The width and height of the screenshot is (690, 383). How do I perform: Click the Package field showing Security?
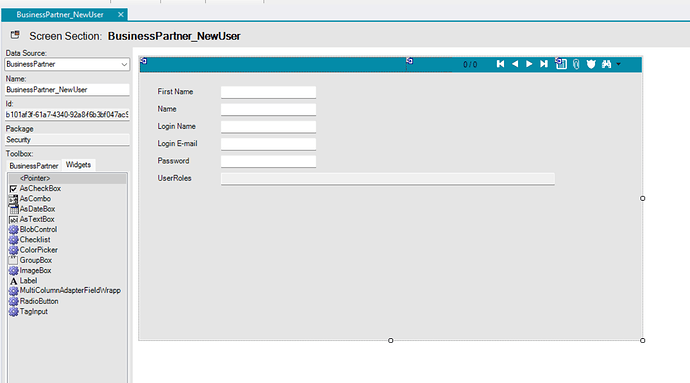[x=67, y=140]
